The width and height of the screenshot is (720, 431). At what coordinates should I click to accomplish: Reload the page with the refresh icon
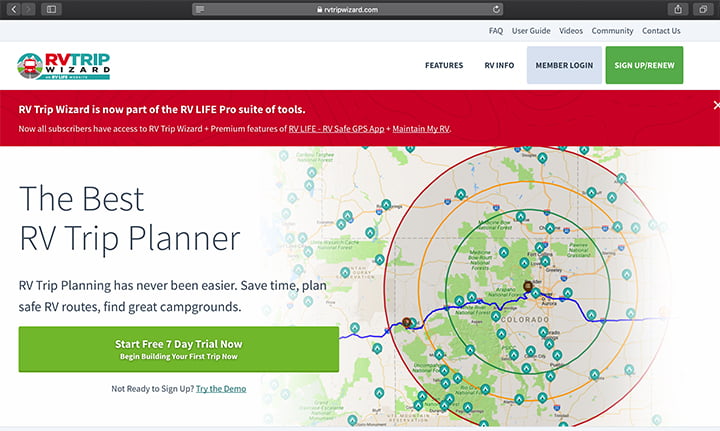[496, 10]
